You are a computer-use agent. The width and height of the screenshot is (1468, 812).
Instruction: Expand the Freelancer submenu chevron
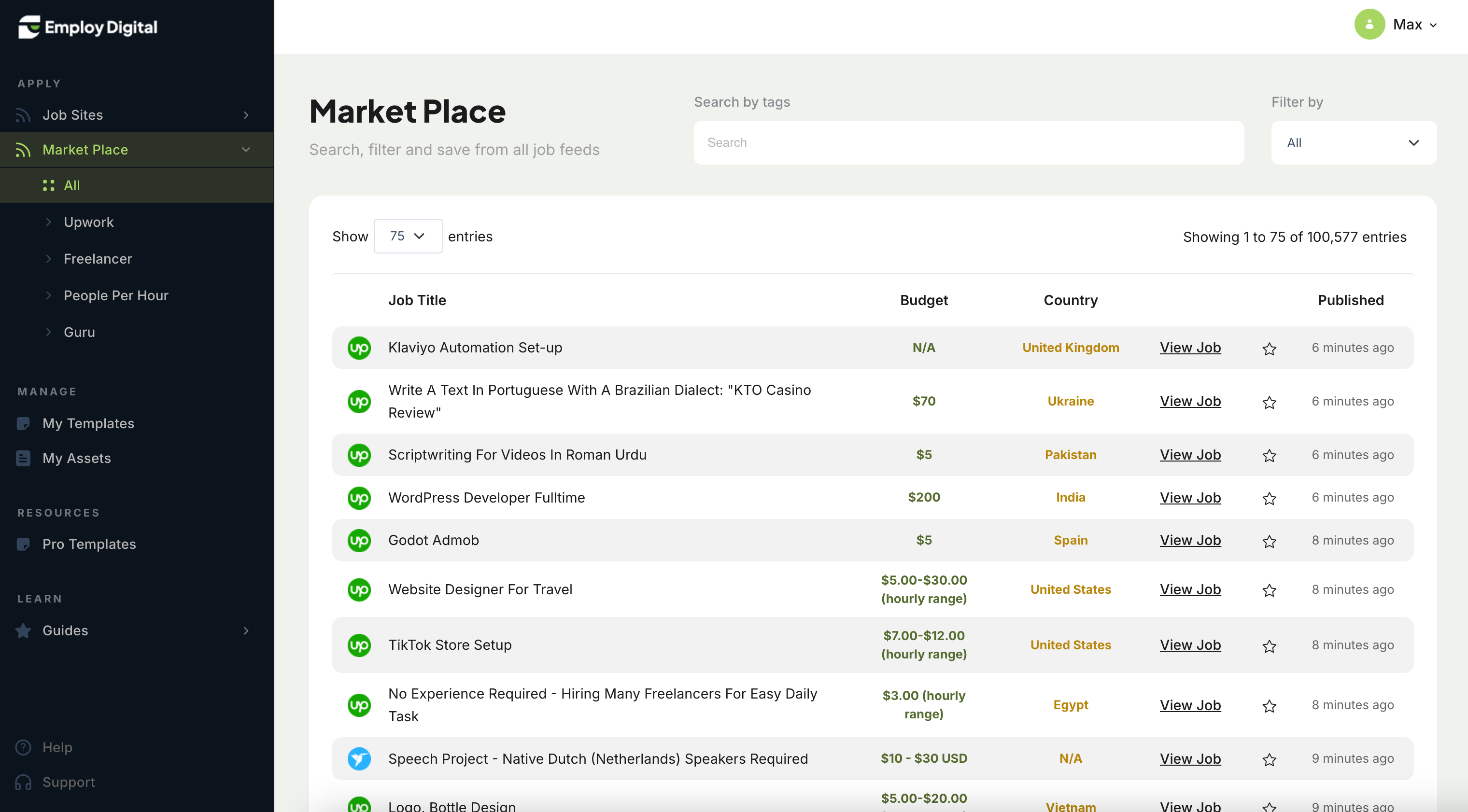point(48,259)
